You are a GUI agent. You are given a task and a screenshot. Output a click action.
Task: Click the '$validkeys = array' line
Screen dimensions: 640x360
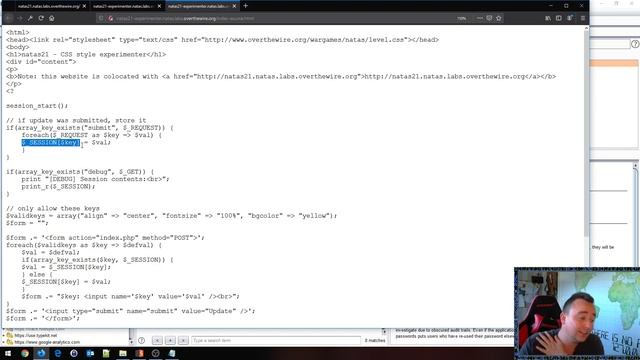tap(171, 216)
